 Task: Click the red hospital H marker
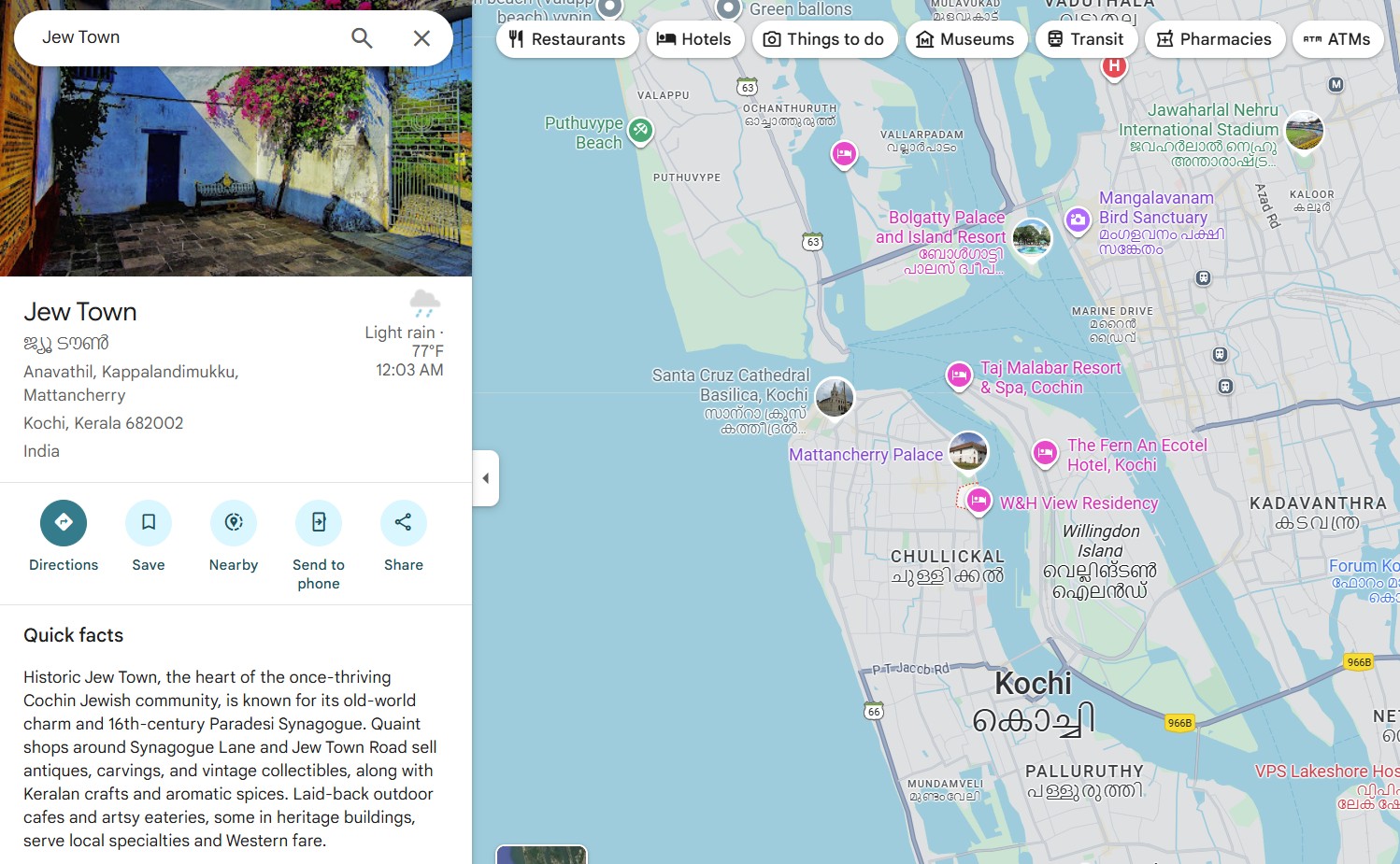pyautogui.click(x=1113, y=67)
